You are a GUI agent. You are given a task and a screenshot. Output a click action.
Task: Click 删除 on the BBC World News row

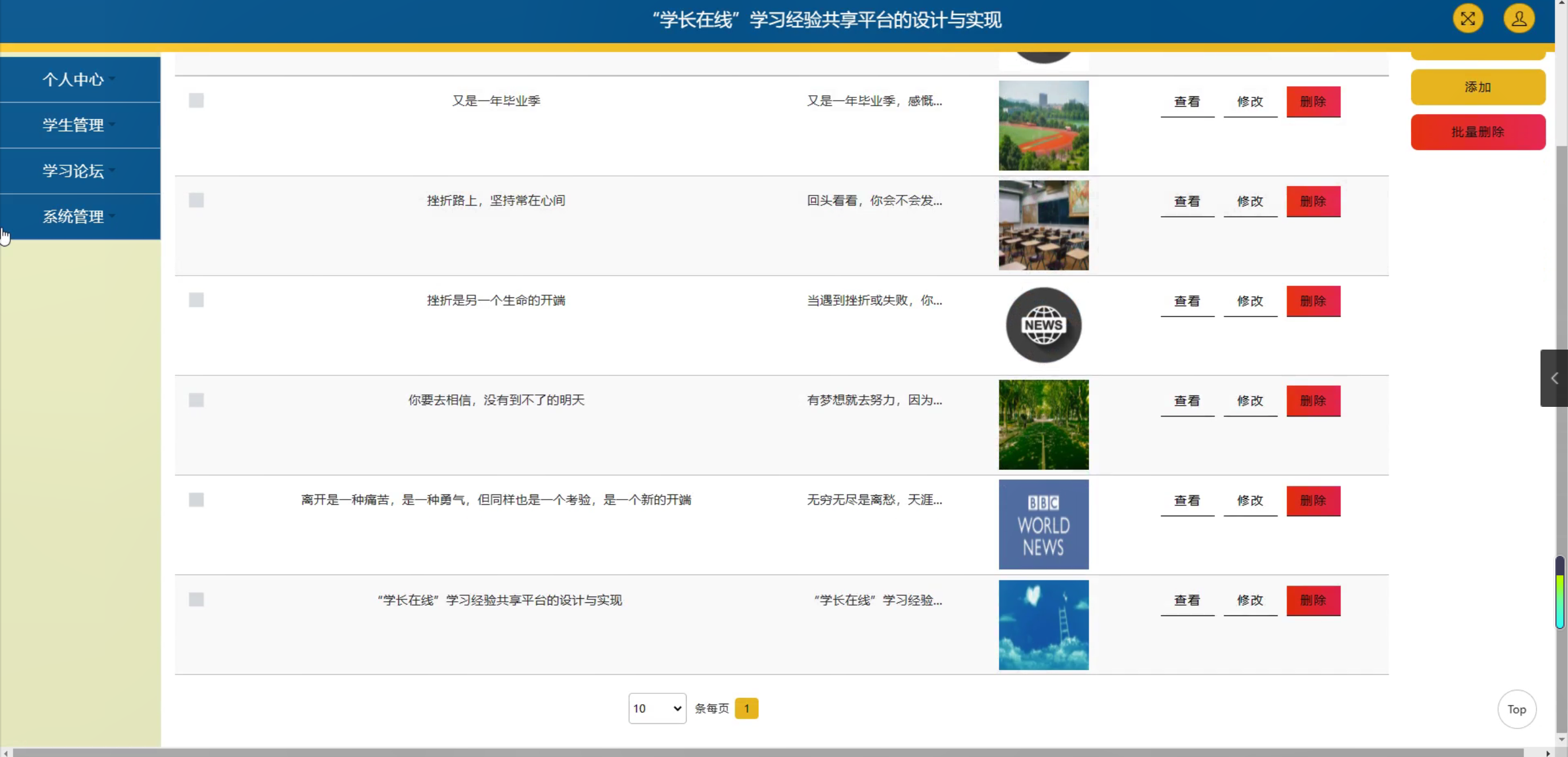[x=1313, y=500]
